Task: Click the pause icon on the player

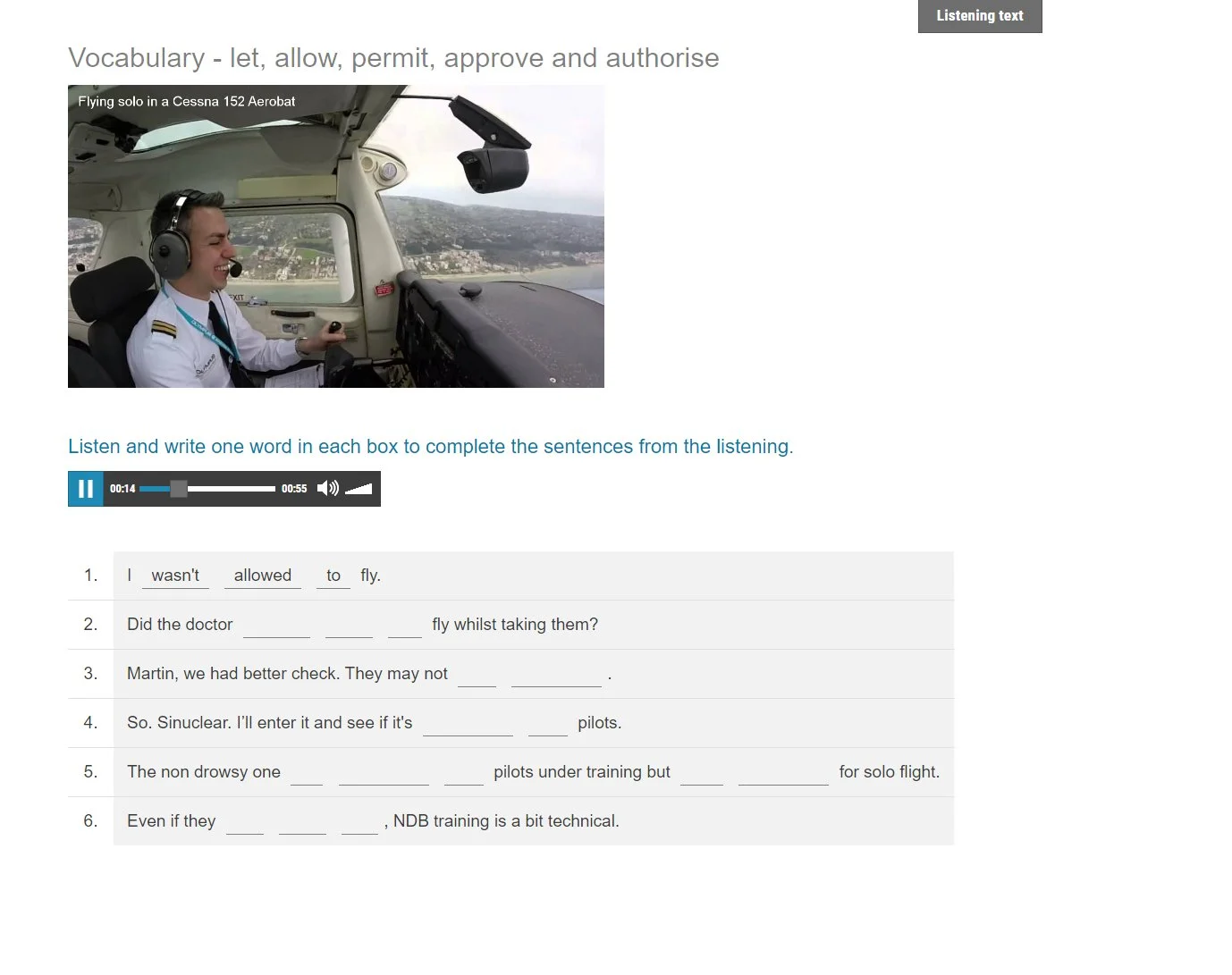Action: pyautogui.click(x=85, y=489)
